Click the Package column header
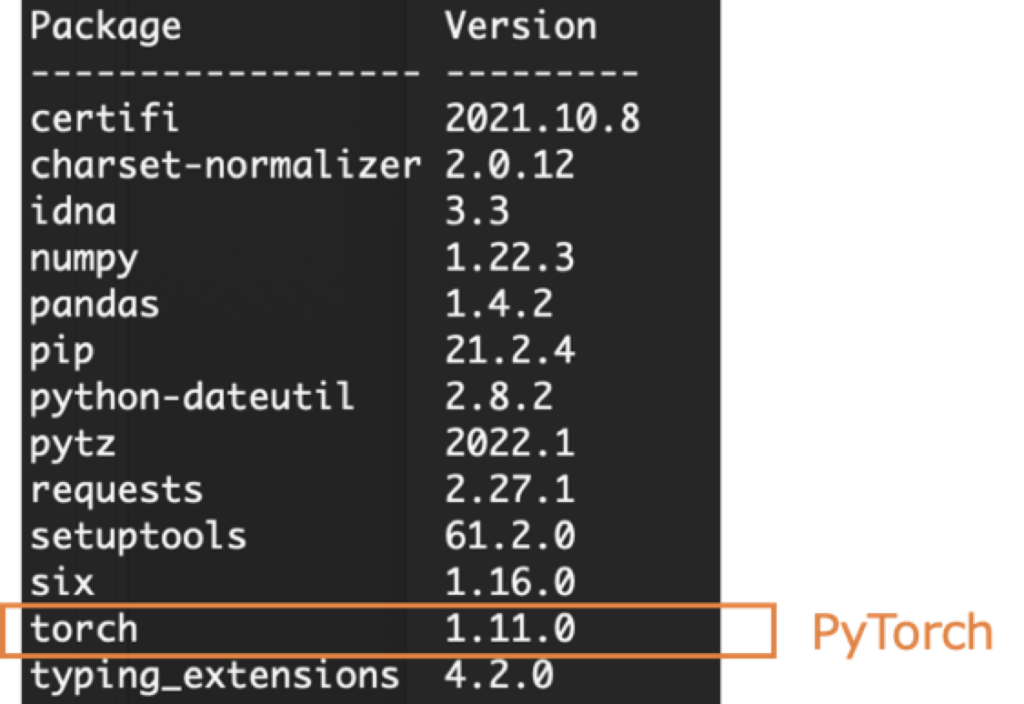Viewport: 1024px width, 704px height. coord(105,28)
